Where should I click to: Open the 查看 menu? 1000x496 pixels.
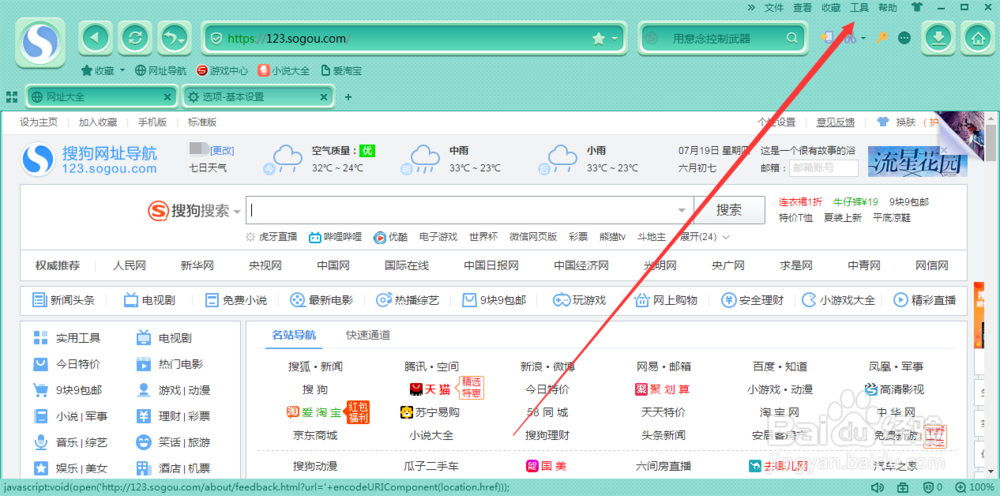pyautogui.click(x=802, y=8)
